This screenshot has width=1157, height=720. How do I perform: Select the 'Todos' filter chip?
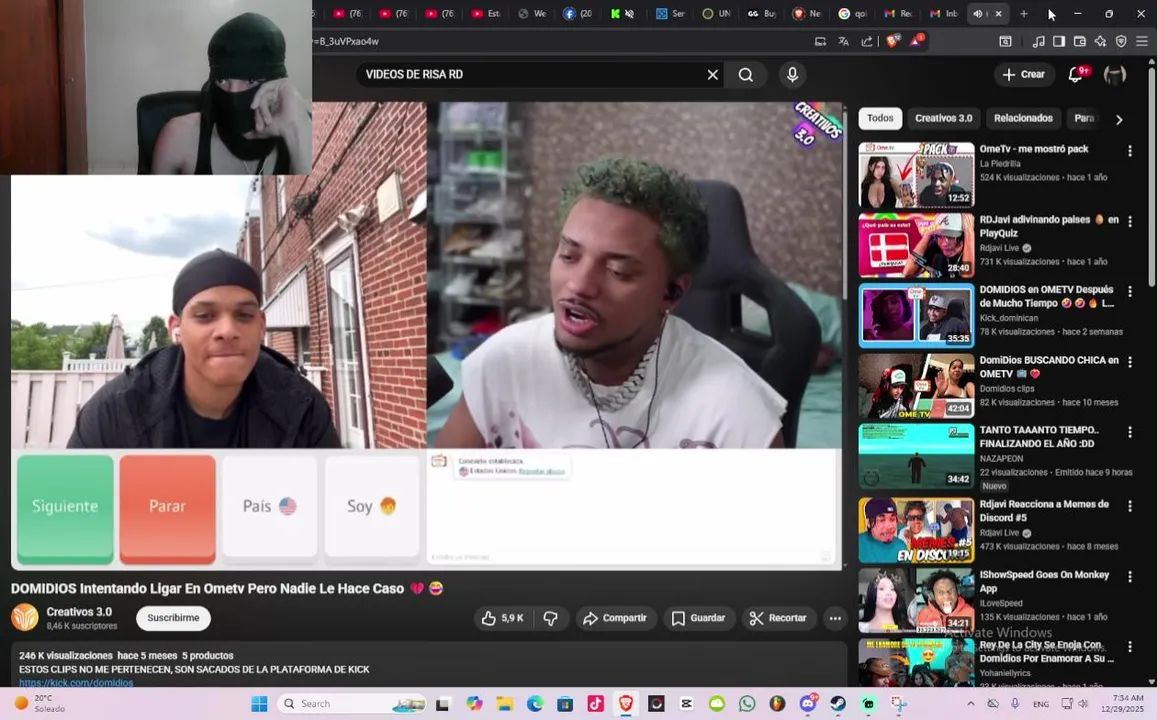880,118
